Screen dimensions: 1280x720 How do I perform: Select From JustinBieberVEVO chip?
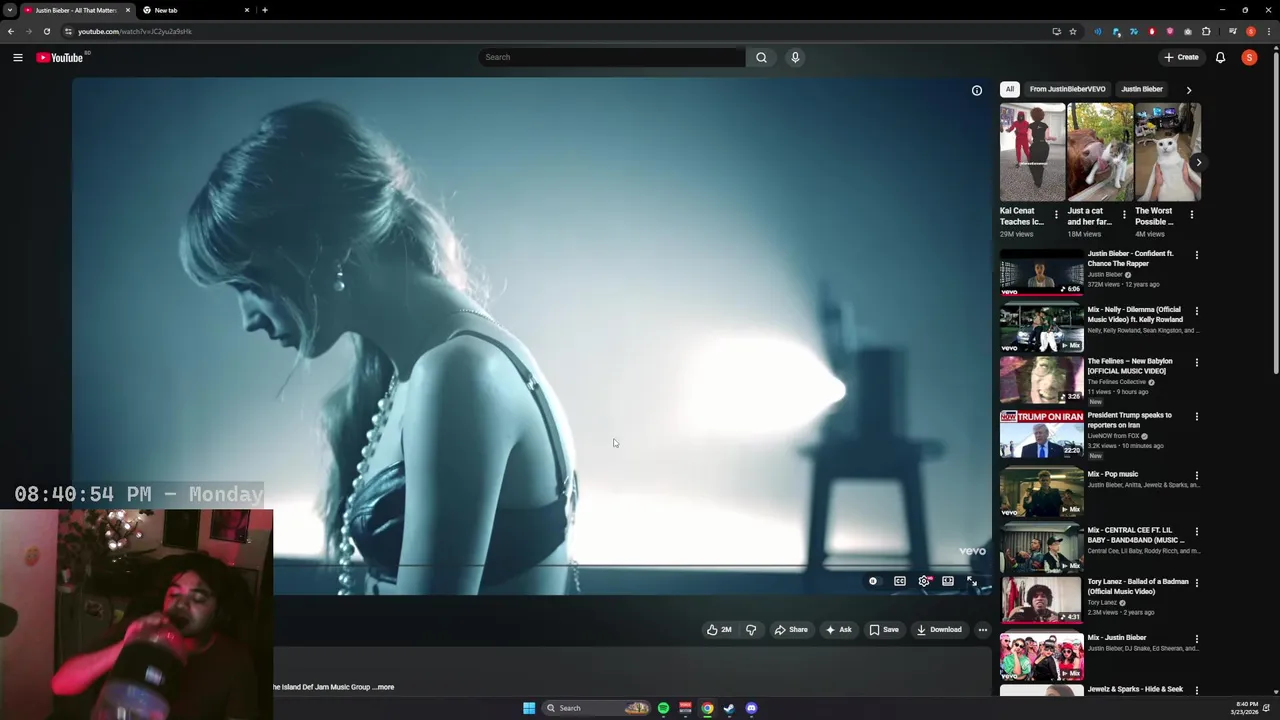(x=1067, y=89)
